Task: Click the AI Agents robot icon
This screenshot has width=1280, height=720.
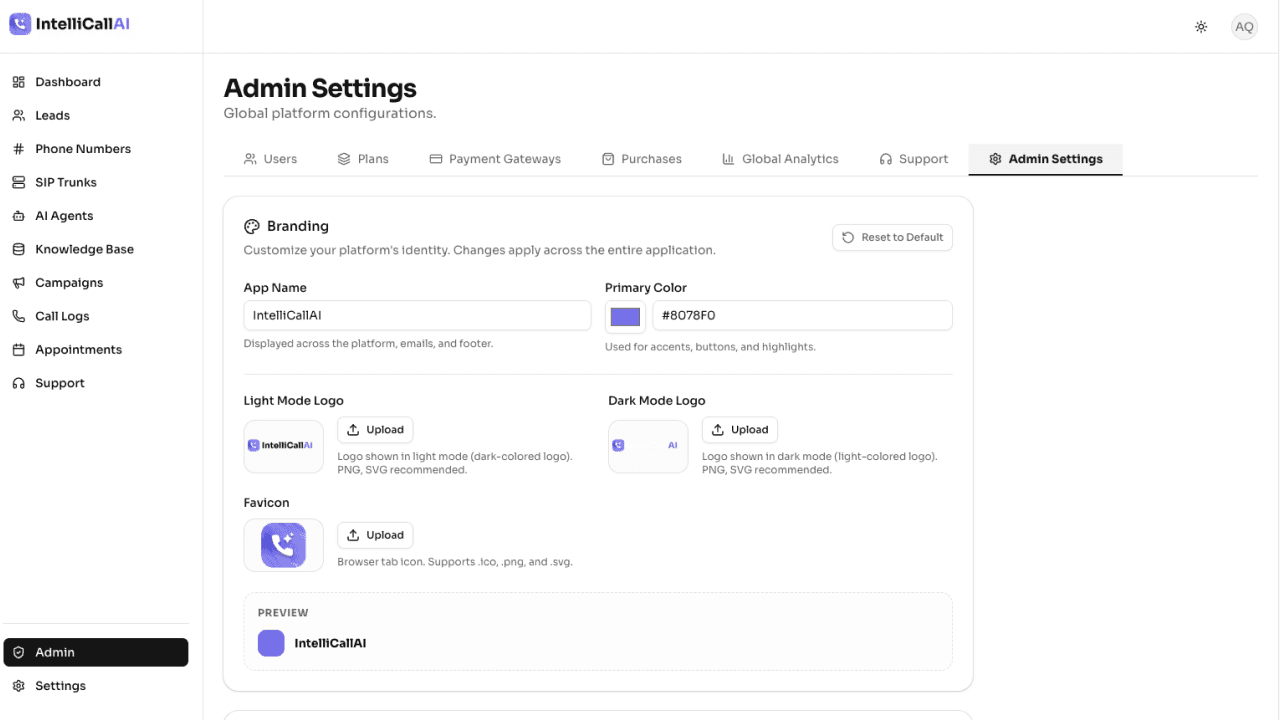Action: coord(18,216)
